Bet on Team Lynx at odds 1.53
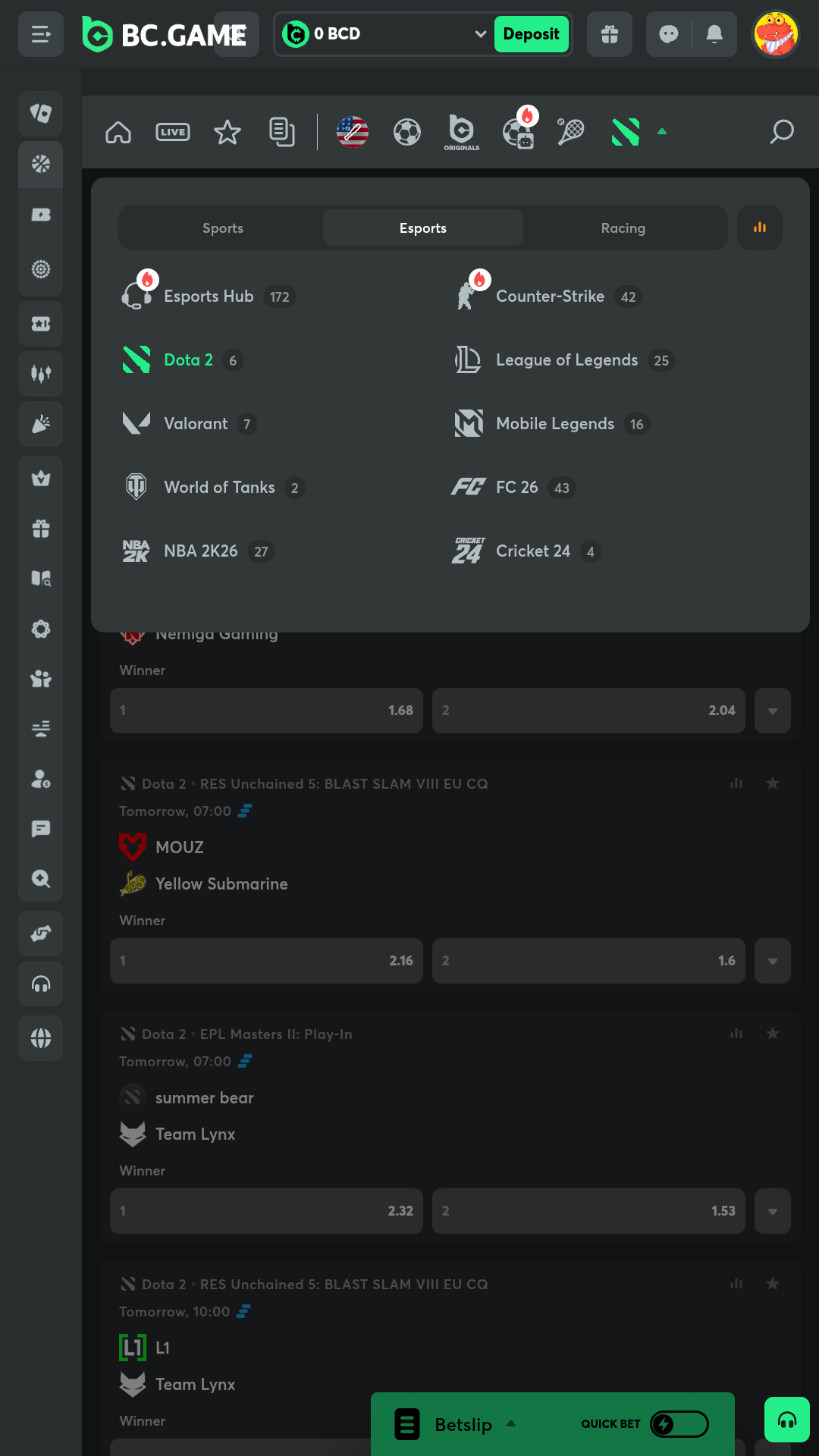819x1456 pixels. click(x=588, y=1211)
